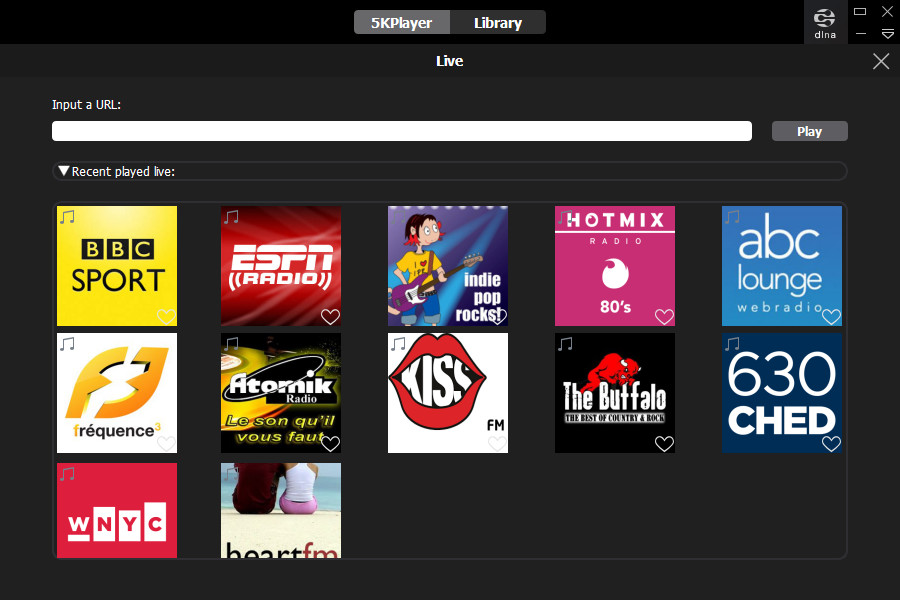Image resolution: width=900 pixels, height=600 pixels.
Task: Launch the heart fm station tile
Action: tap(281, 510)
